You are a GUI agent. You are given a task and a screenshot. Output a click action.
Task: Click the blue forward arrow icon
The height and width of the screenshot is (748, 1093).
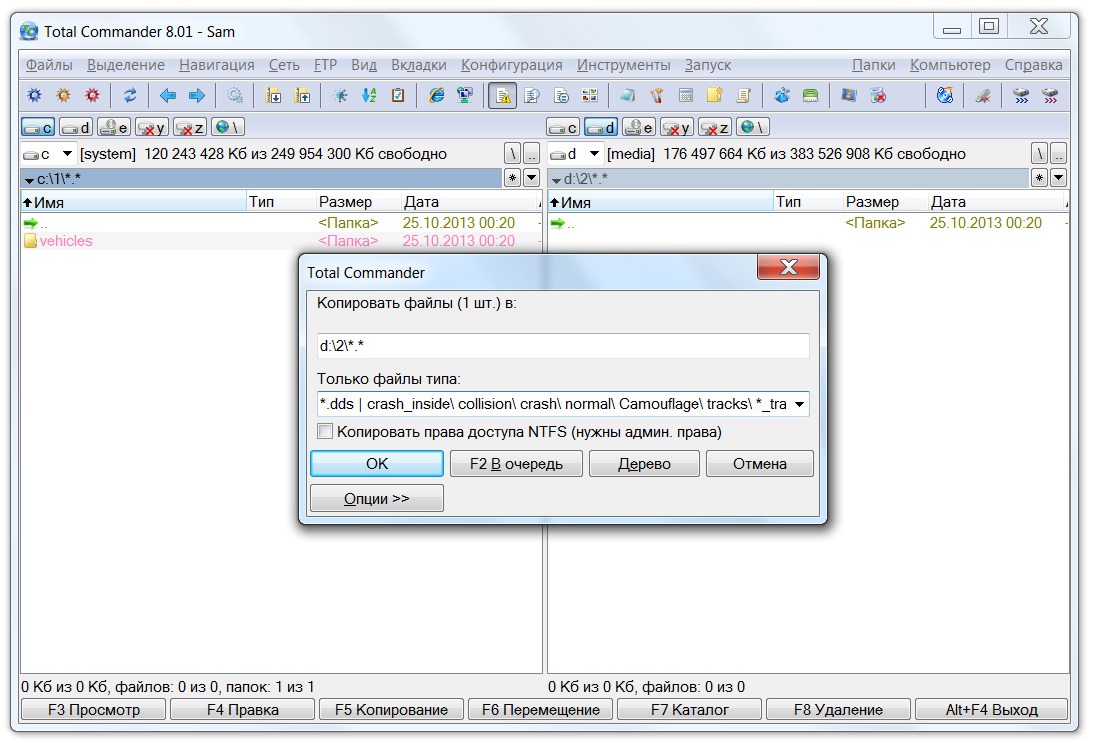197,96
